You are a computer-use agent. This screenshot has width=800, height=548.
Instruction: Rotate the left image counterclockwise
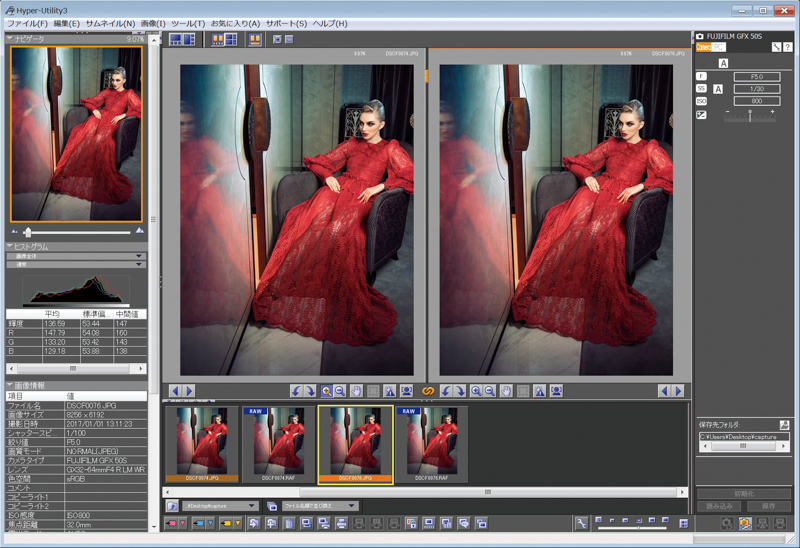295,390
